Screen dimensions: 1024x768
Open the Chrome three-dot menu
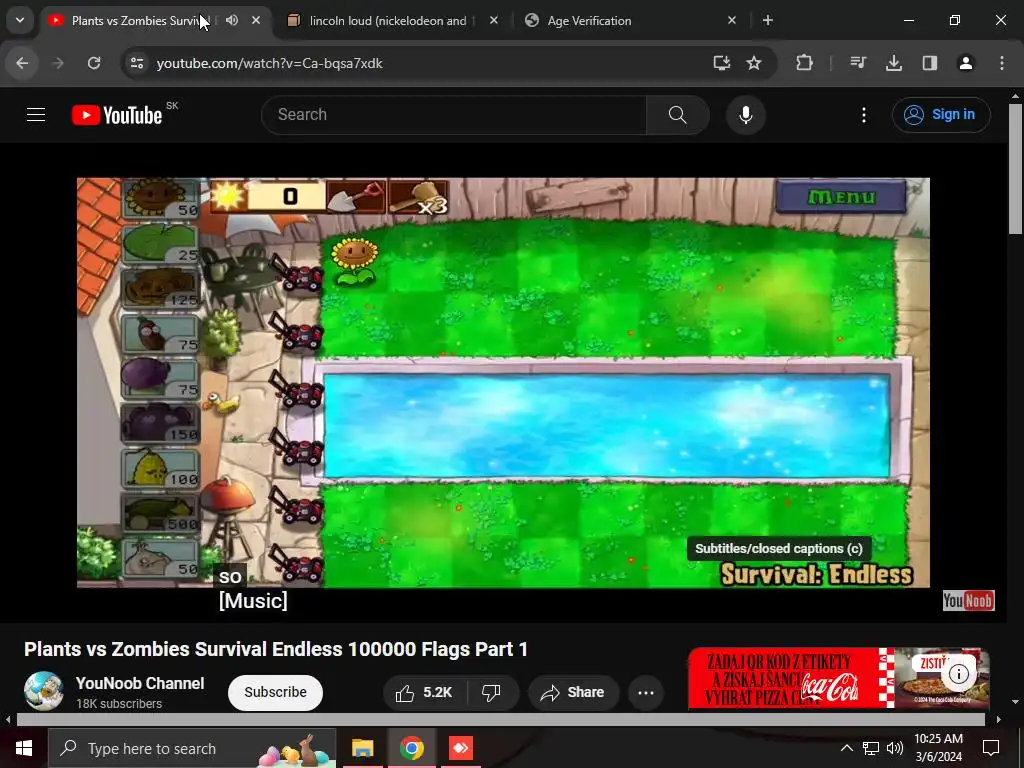(x=1002, y=63)
